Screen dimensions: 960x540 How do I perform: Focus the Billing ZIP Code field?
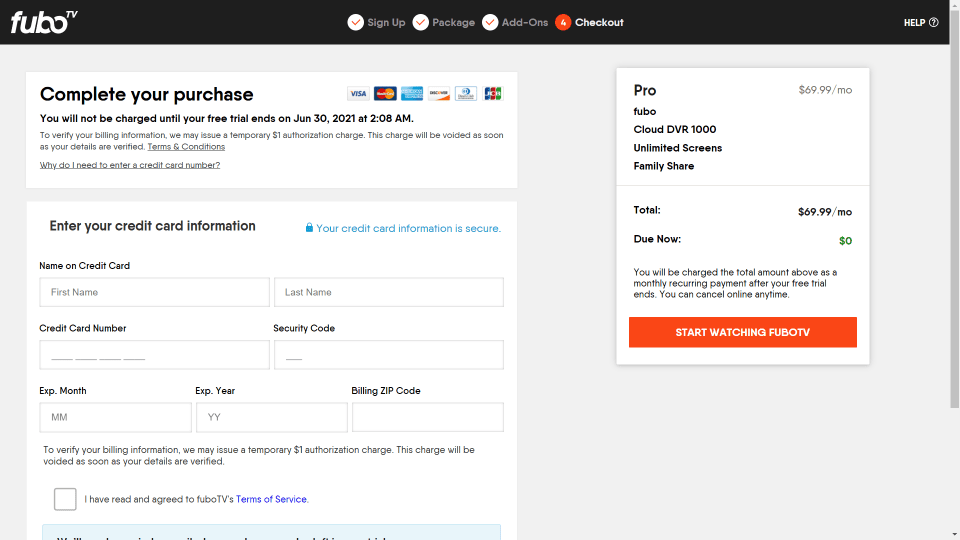428,418
